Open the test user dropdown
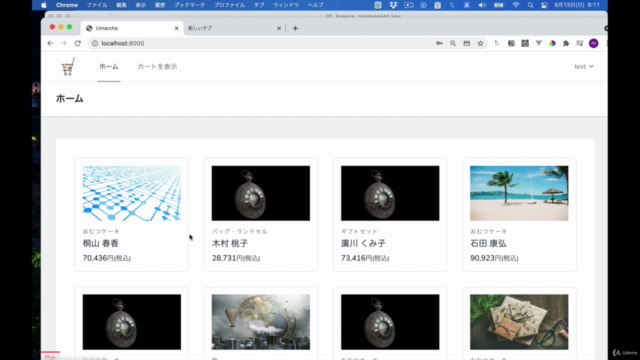 (584, 67)
